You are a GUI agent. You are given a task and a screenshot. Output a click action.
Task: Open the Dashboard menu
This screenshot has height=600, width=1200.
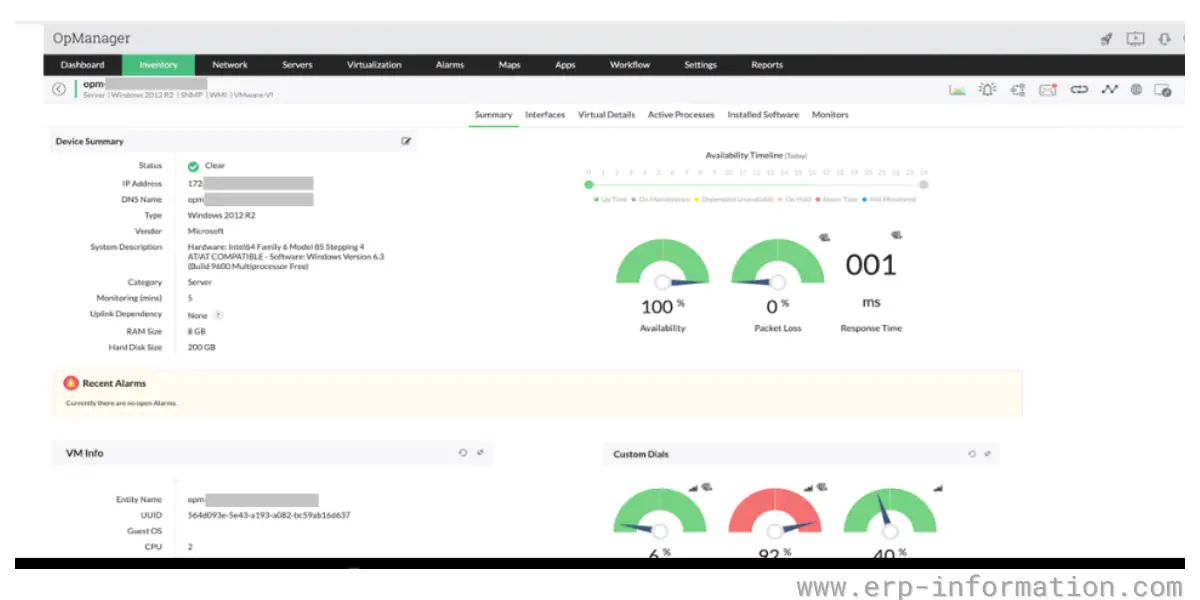[x=82, y=65]
